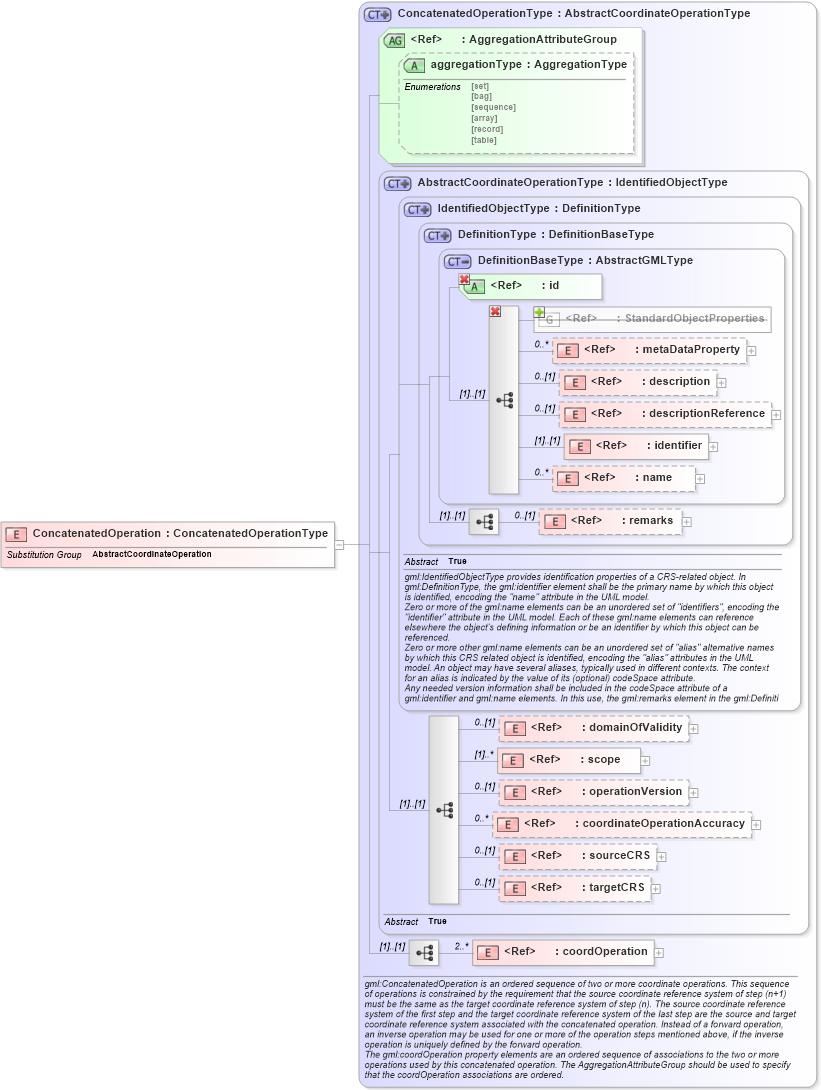Expand the domainOfValidity element
This screenshot has width=821, height=1090.
[694, 729]
